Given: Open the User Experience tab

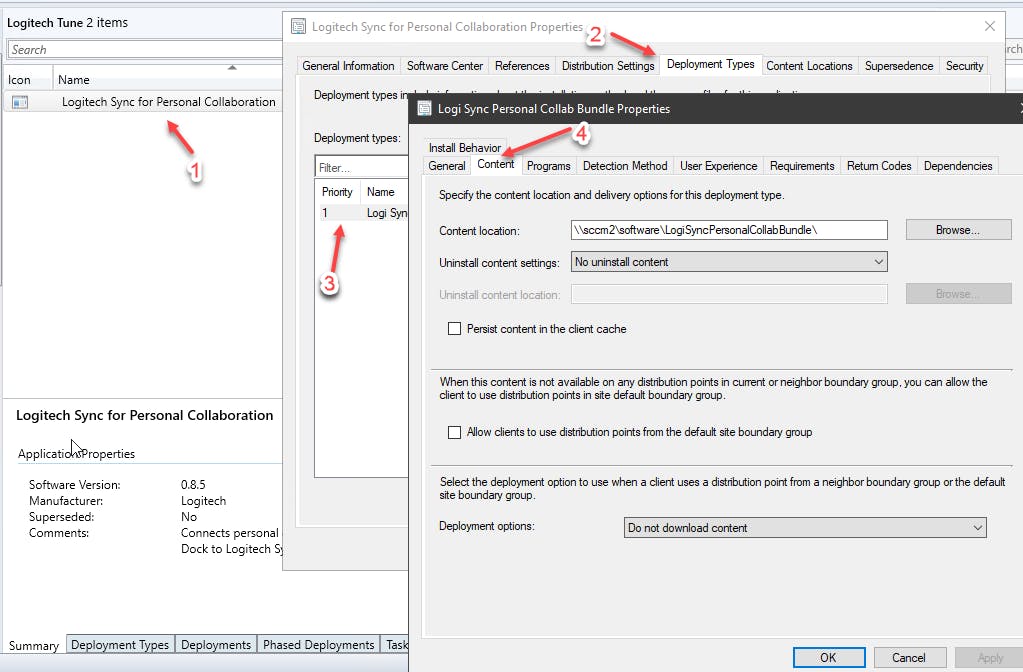Looking at the screenshot, I should click(x=718, y=166).
